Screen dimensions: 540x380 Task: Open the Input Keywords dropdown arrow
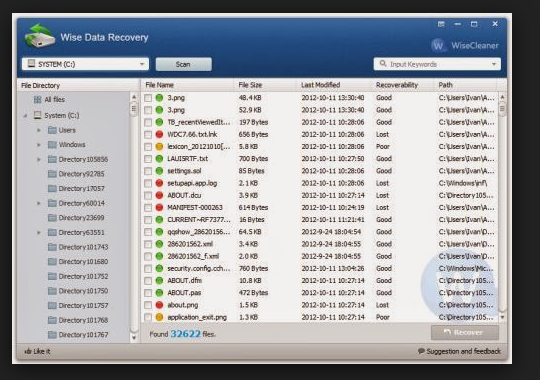click(x=494, y=64)
